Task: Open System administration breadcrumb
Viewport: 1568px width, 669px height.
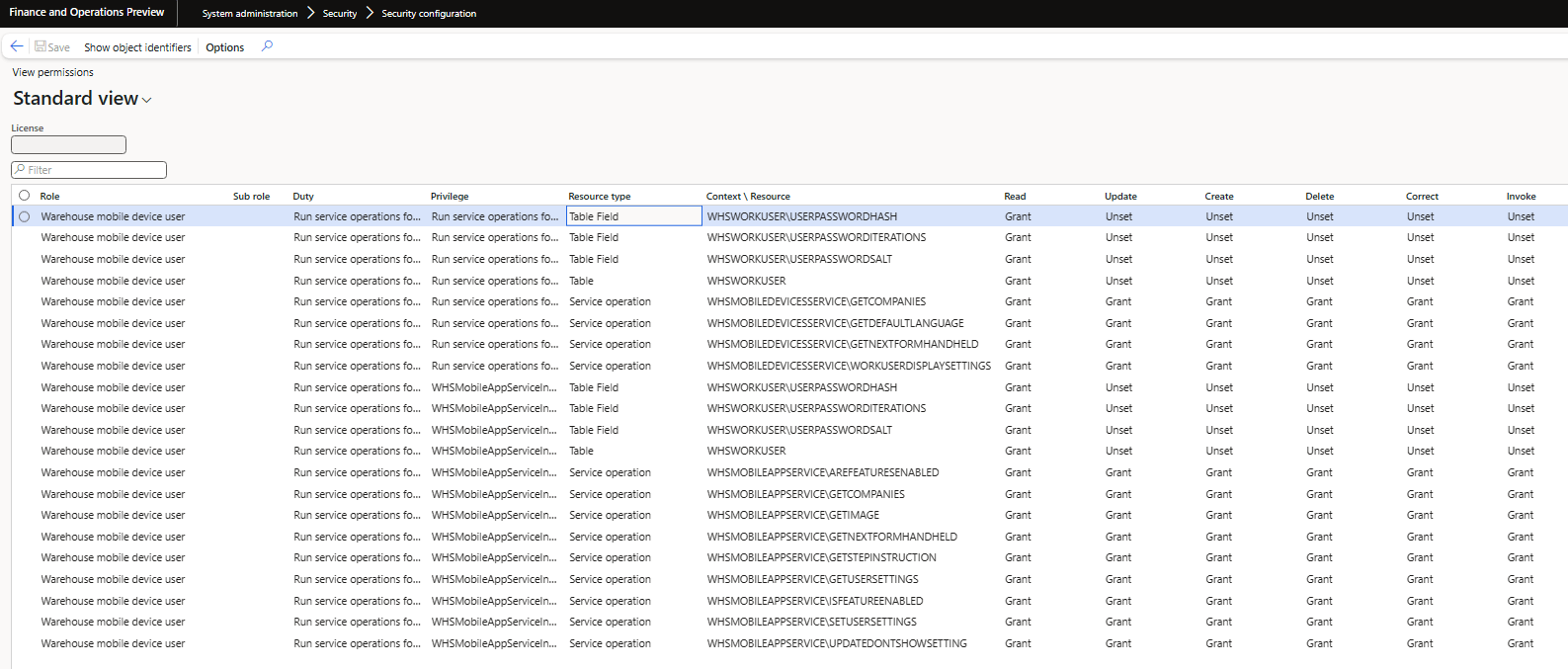Action: click(250, 14)
